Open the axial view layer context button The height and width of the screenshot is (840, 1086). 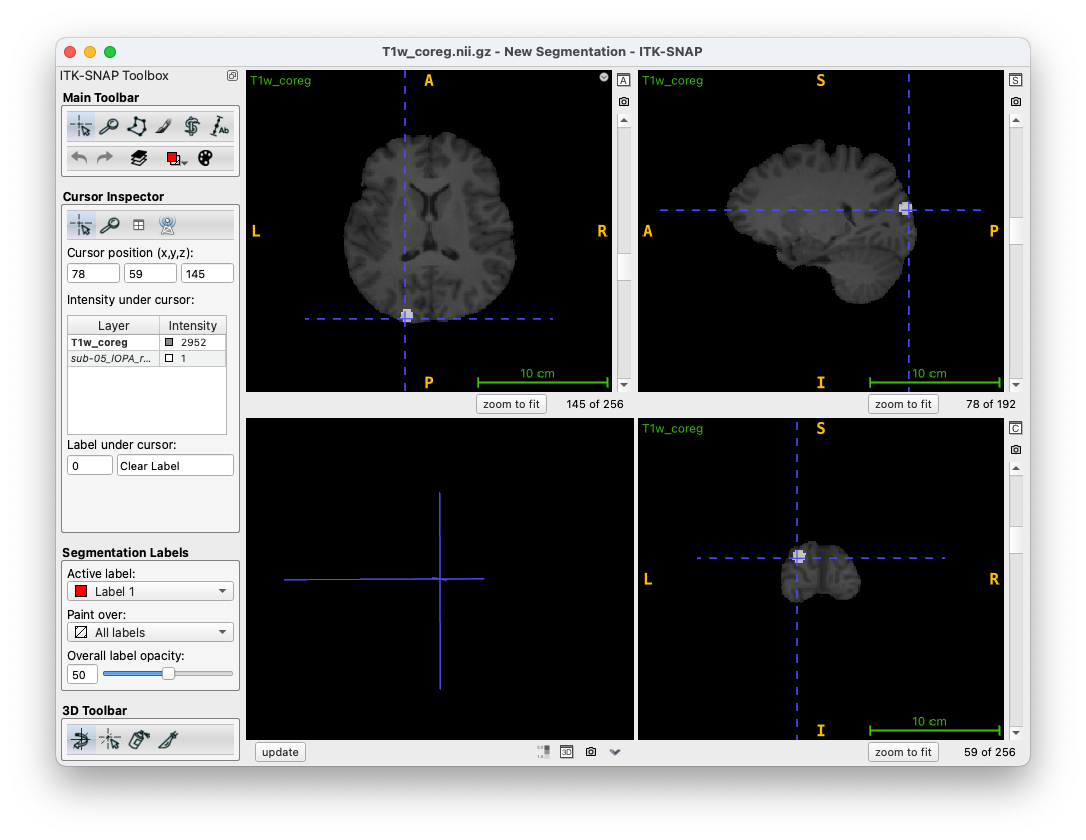click(x=604, y=78)
